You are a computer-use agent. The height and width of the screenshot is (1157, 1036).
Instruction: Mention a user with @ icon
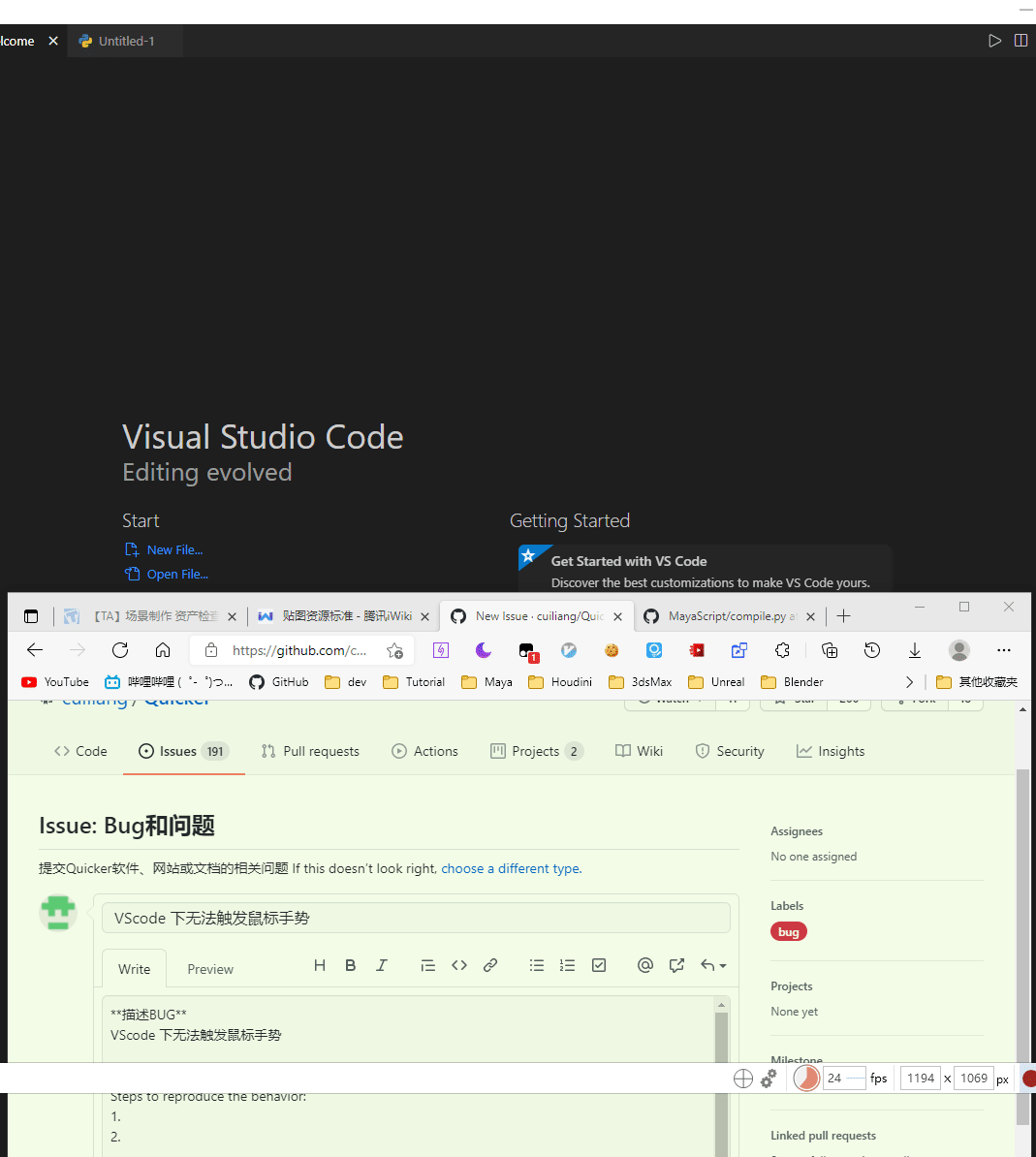point(644,965)
